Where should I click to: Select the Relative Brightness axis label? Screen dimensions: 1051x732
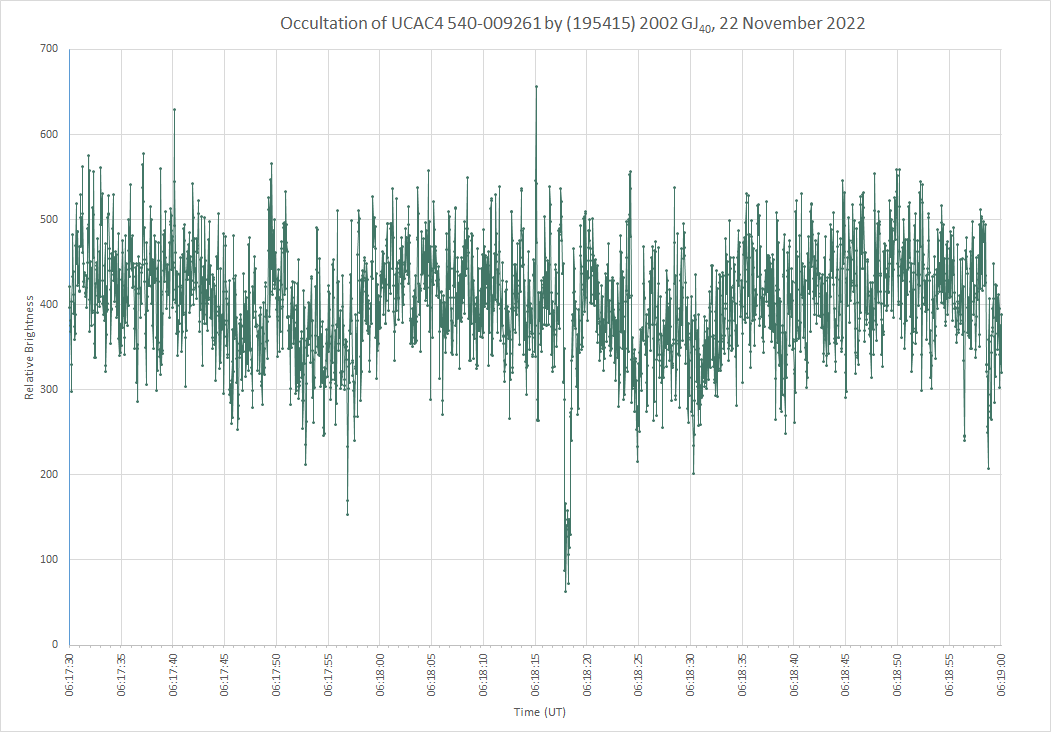click(29, 347)
